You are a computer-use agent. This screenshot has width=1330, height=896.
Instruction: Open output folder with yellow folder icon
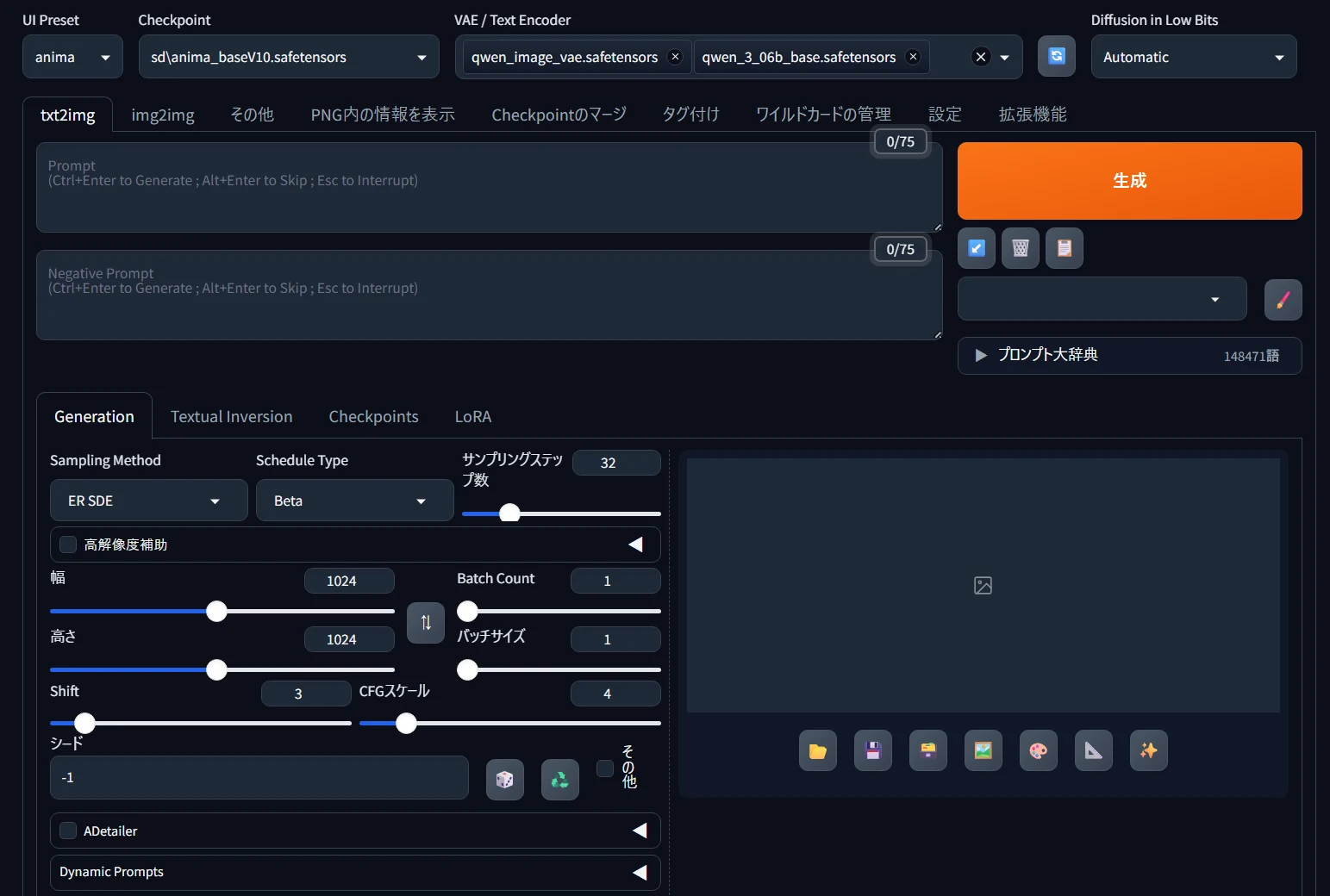coord(818,750)
